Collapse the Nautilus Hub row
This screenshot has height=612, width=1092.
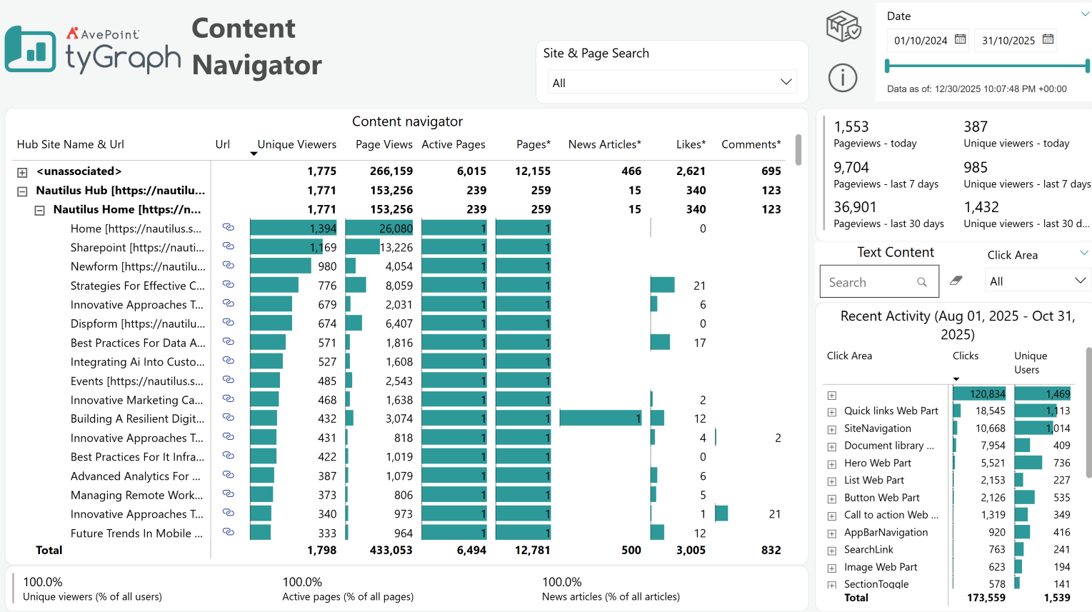click(22, 191)
